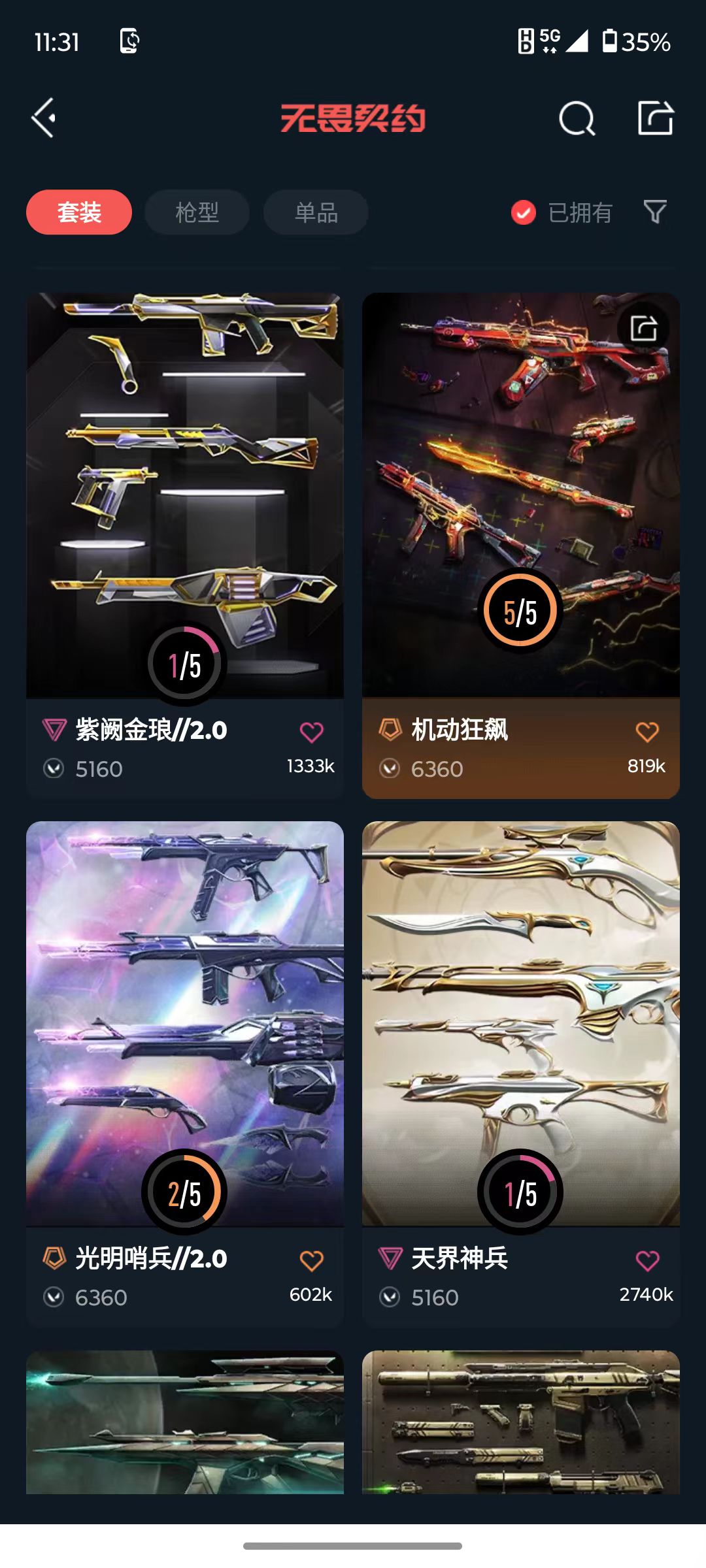Open the tan military weapon bundle thumbnail
Screen dimensions: 706x1568
click(x=521, y=1422)
